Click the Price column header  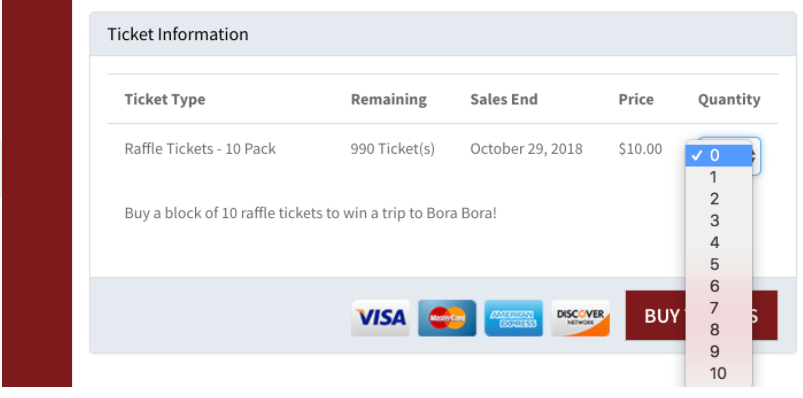pyautogui.click(x=636, y=99)
